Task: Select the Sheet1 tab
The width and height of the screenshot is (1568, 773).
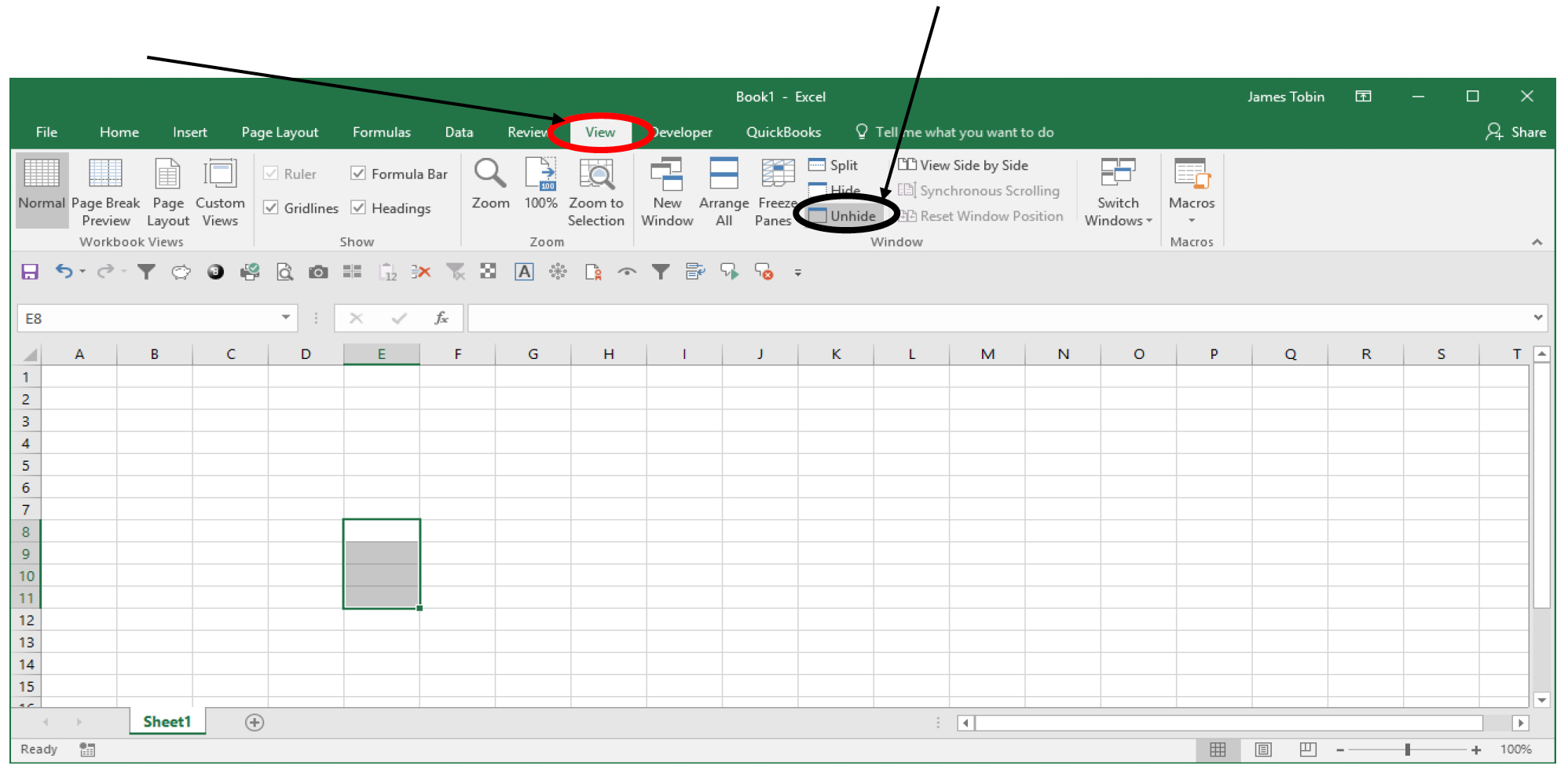Action: point(167,721)
